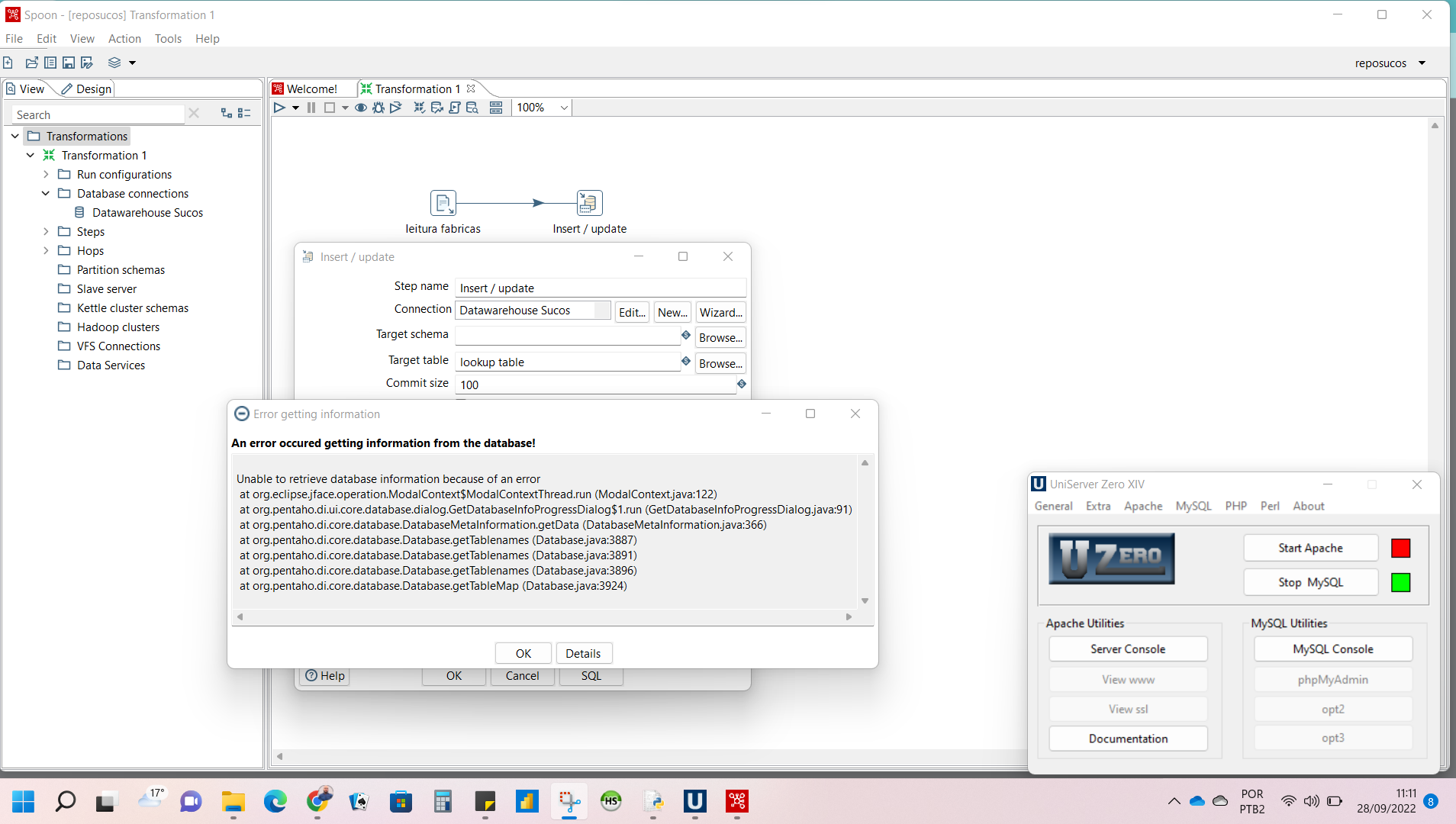Expand the Run configurations node
Viewport: 1456px width, 824px height.
(46, 174)
